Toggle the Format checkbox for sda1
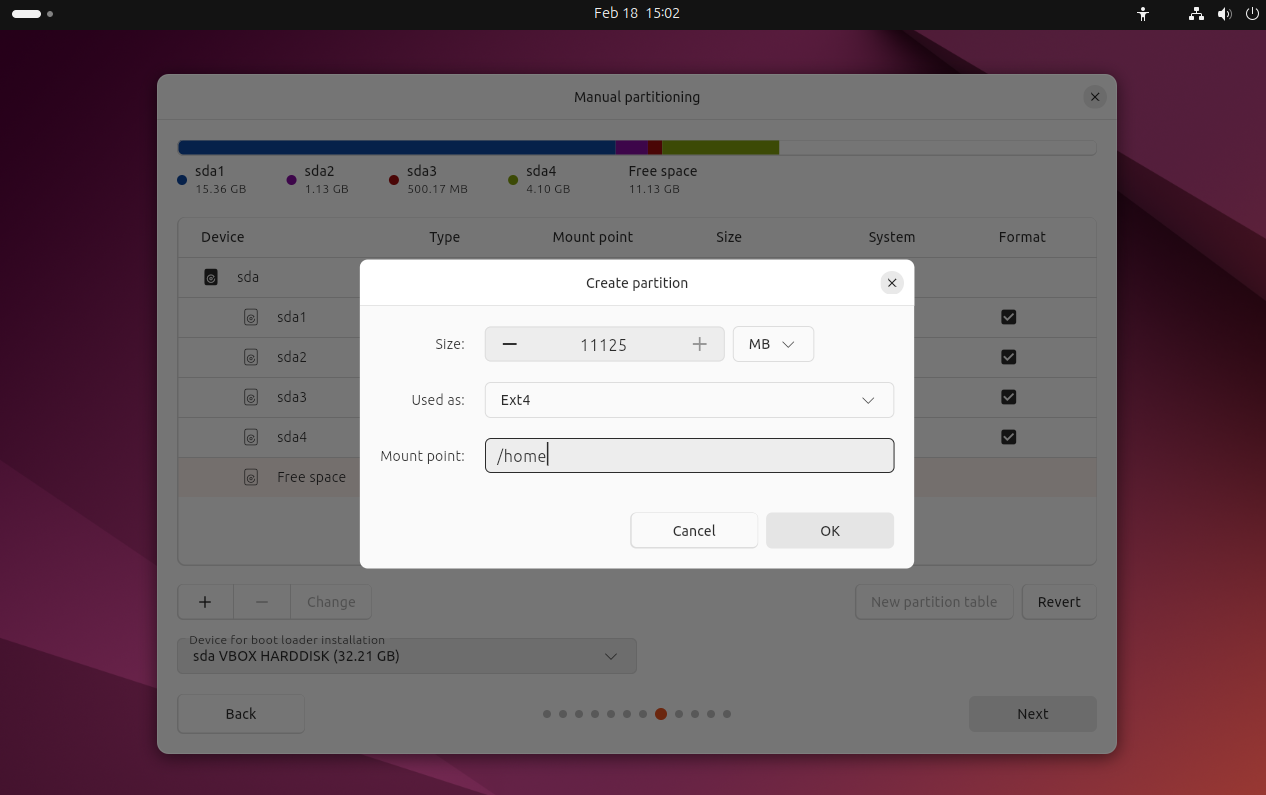1266x795 pixels. click(x=1008, y=317)
